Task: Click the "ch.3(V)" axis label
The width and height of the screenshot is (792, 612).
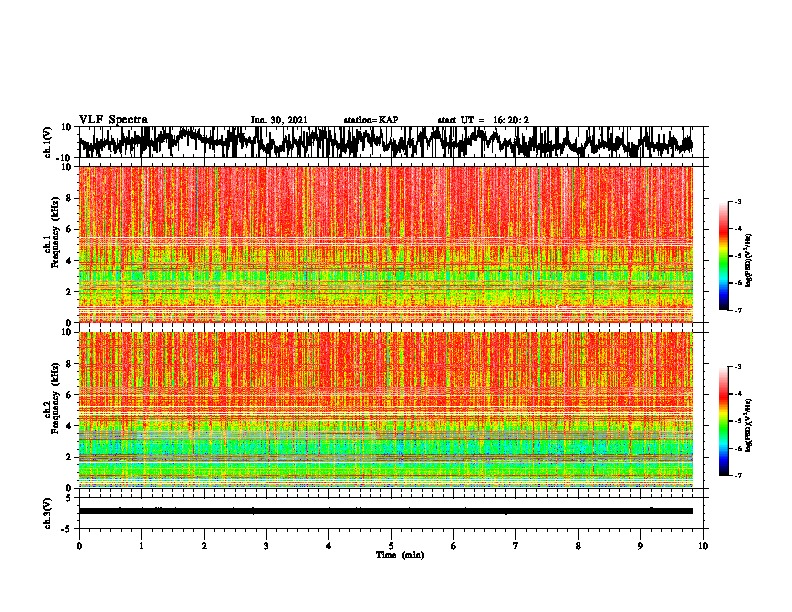Action: click(48, 513)
